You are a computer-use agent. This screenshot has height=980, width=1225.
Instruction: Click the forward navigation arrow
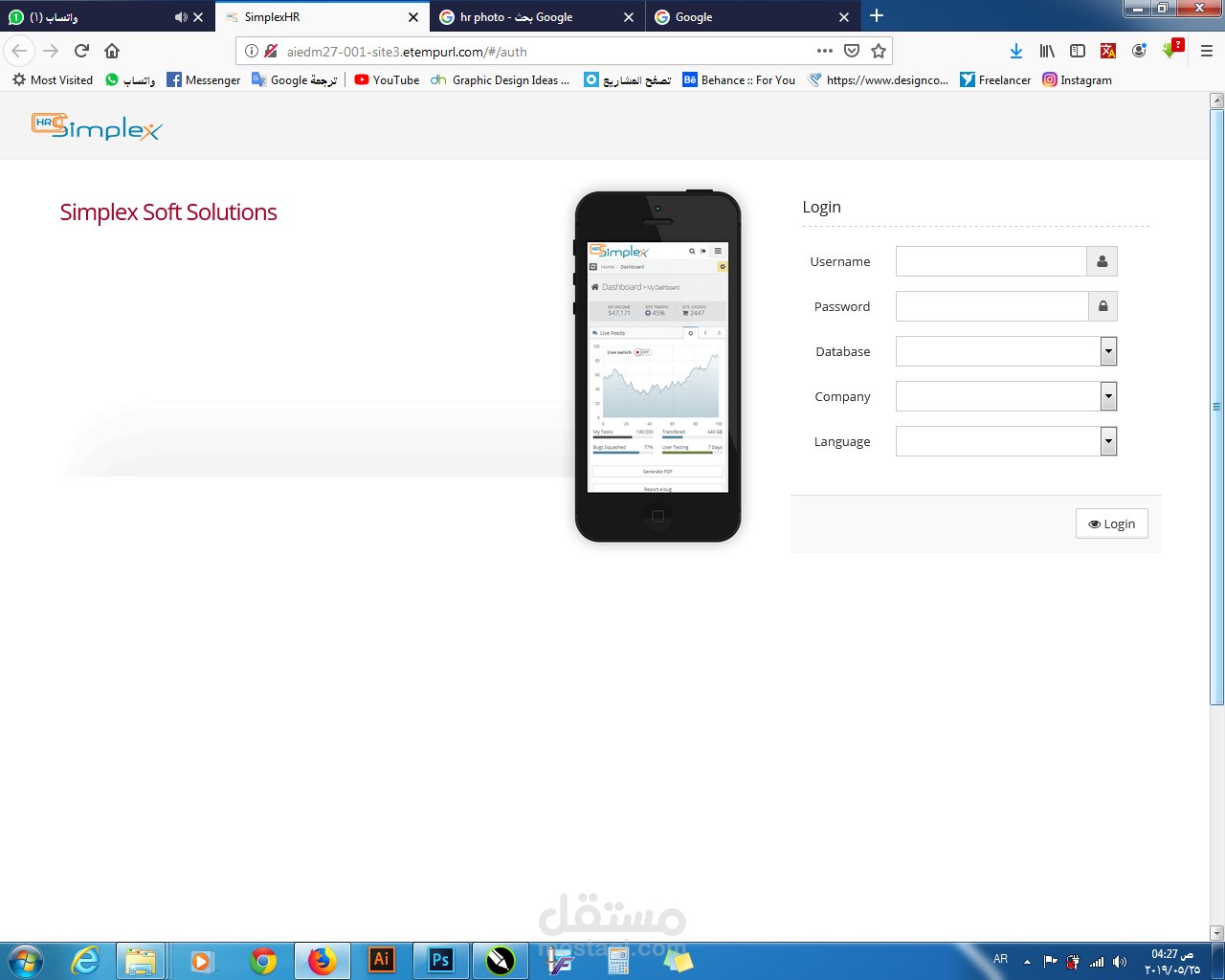51,51
